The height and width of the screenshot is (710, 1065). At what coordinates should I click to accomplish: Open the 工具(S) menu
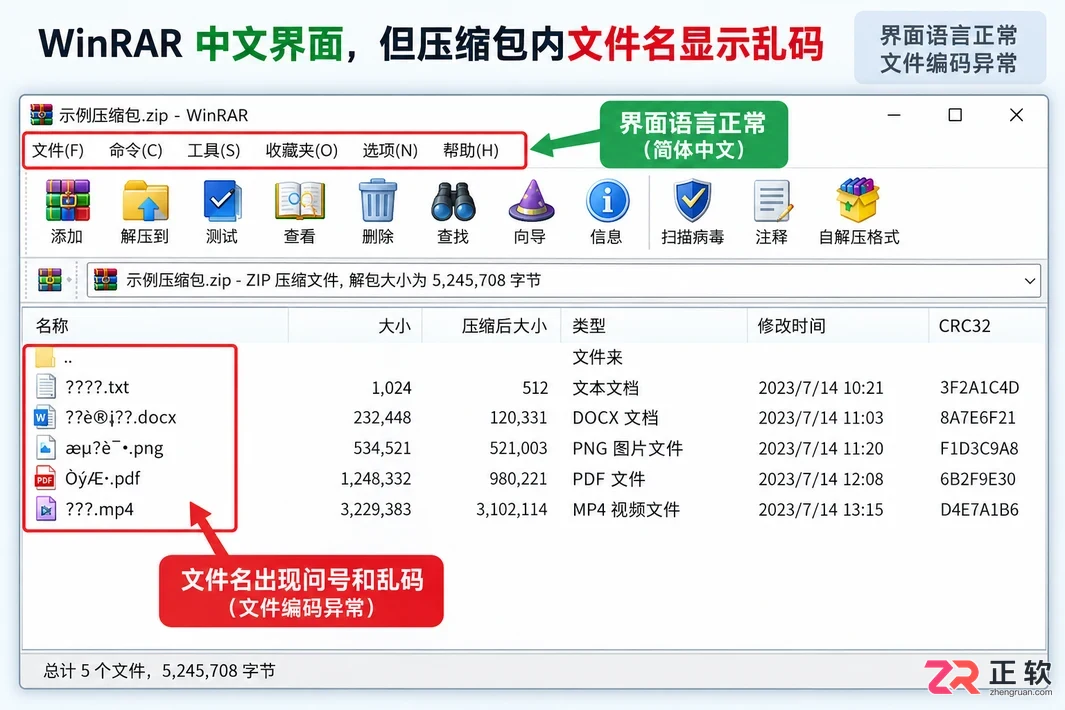(x=214, y=150)
